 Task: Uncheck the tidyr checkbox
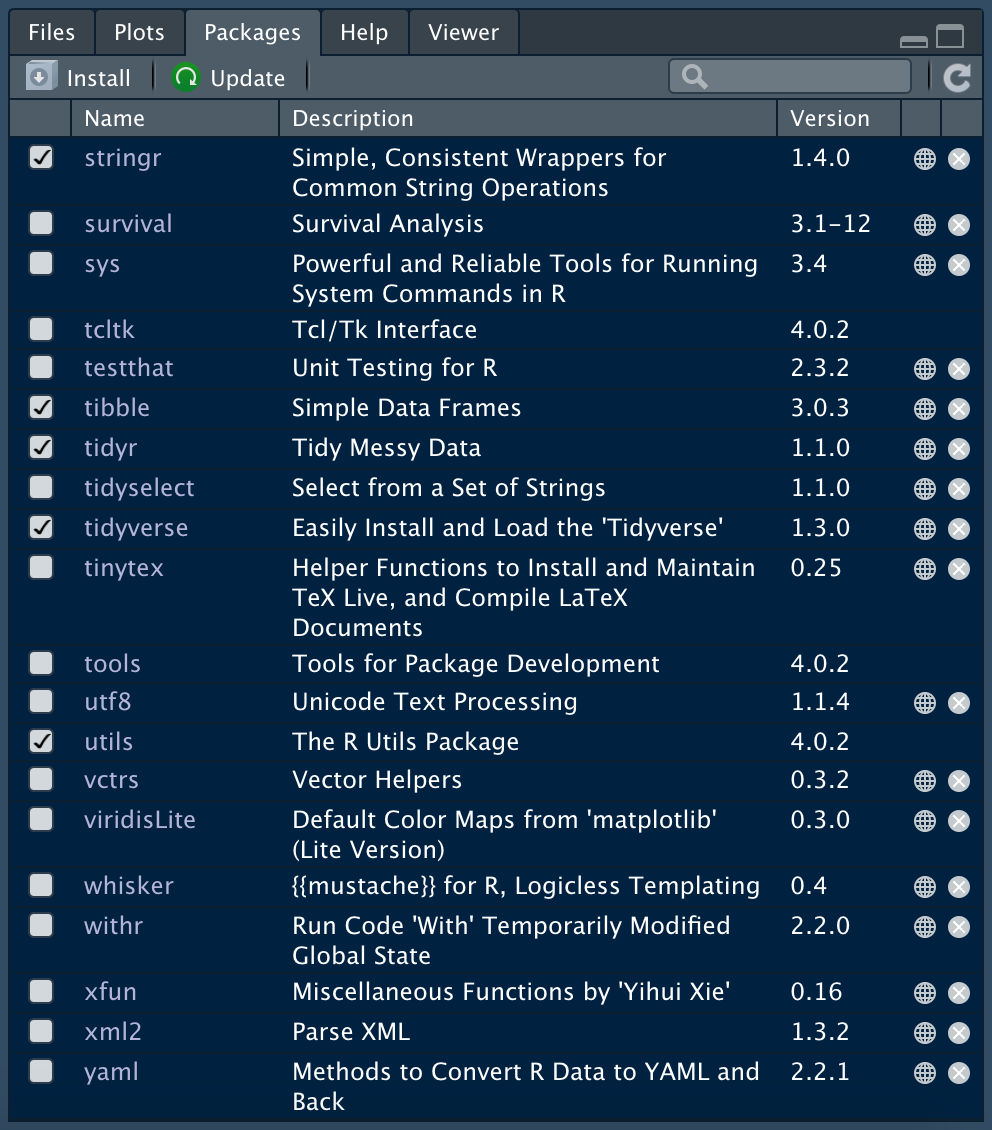[x=41, y=448]
